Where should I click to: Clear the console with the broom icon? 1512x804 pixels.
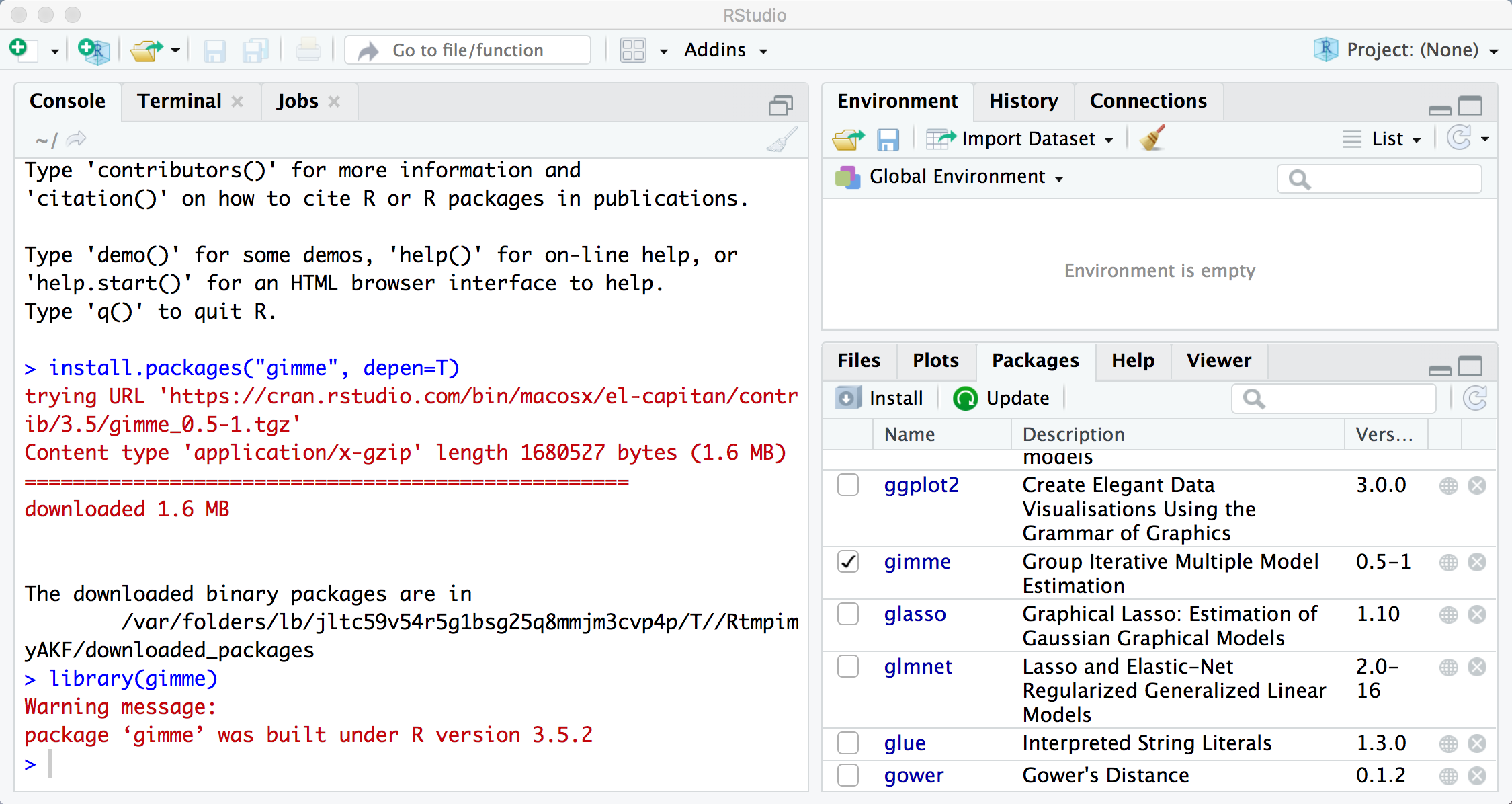[782, 140]
